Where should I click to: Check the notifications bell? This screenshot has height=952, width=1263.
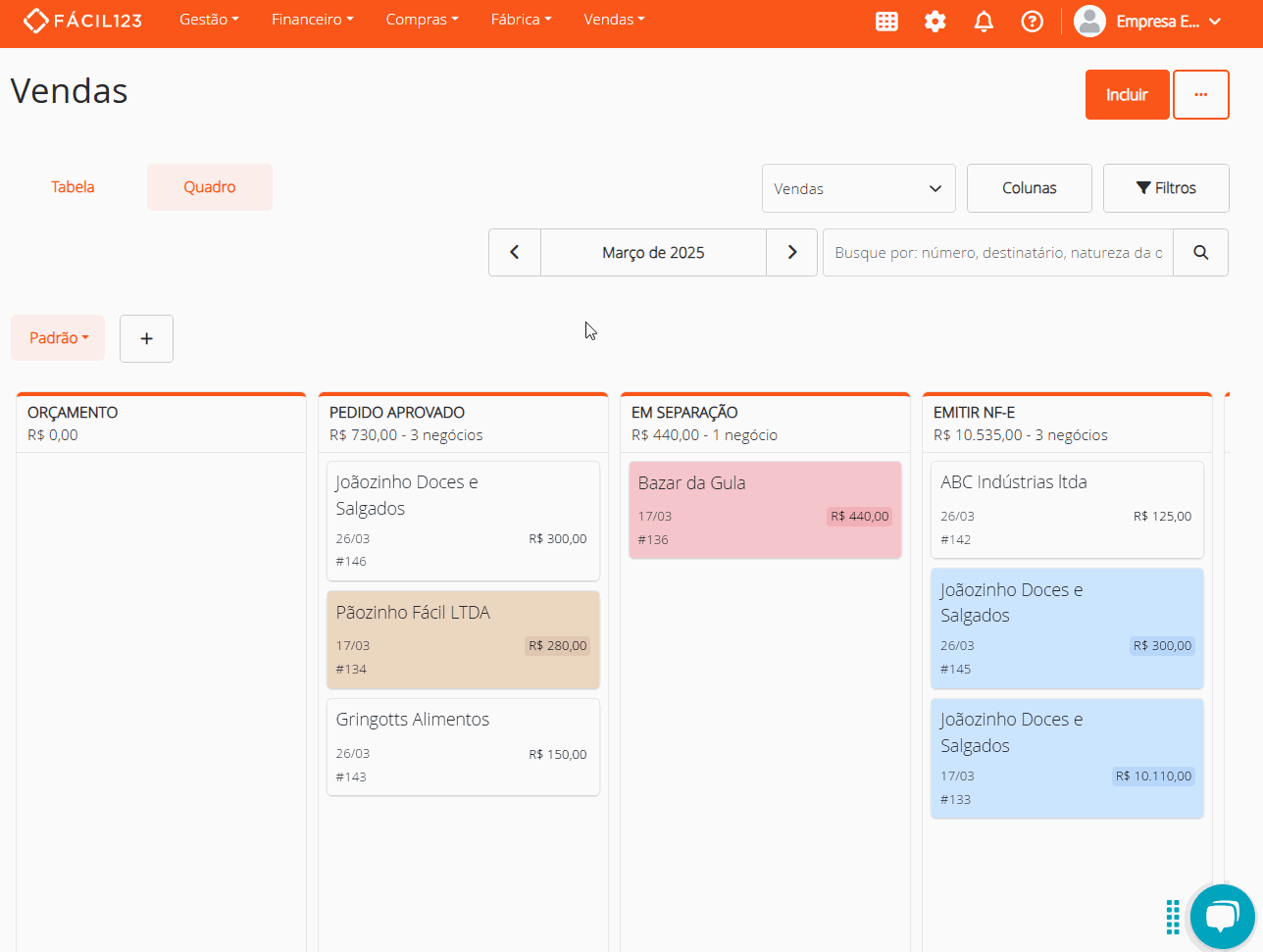click(984, 22)
